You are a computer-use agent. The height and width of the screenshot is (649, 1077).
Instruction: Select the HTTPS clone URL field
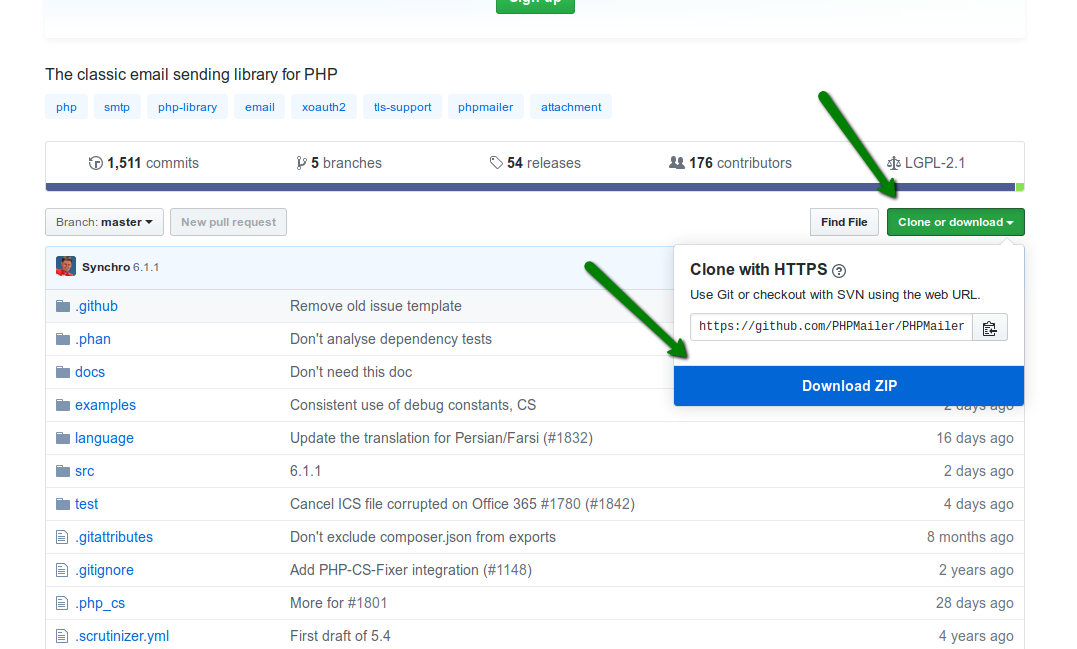click(831, 327)
